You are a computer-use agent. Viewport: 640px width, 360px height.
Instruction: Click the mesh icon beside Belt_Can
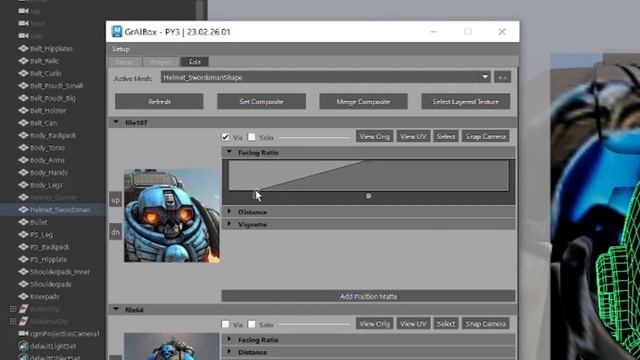[x=23, y=123]
